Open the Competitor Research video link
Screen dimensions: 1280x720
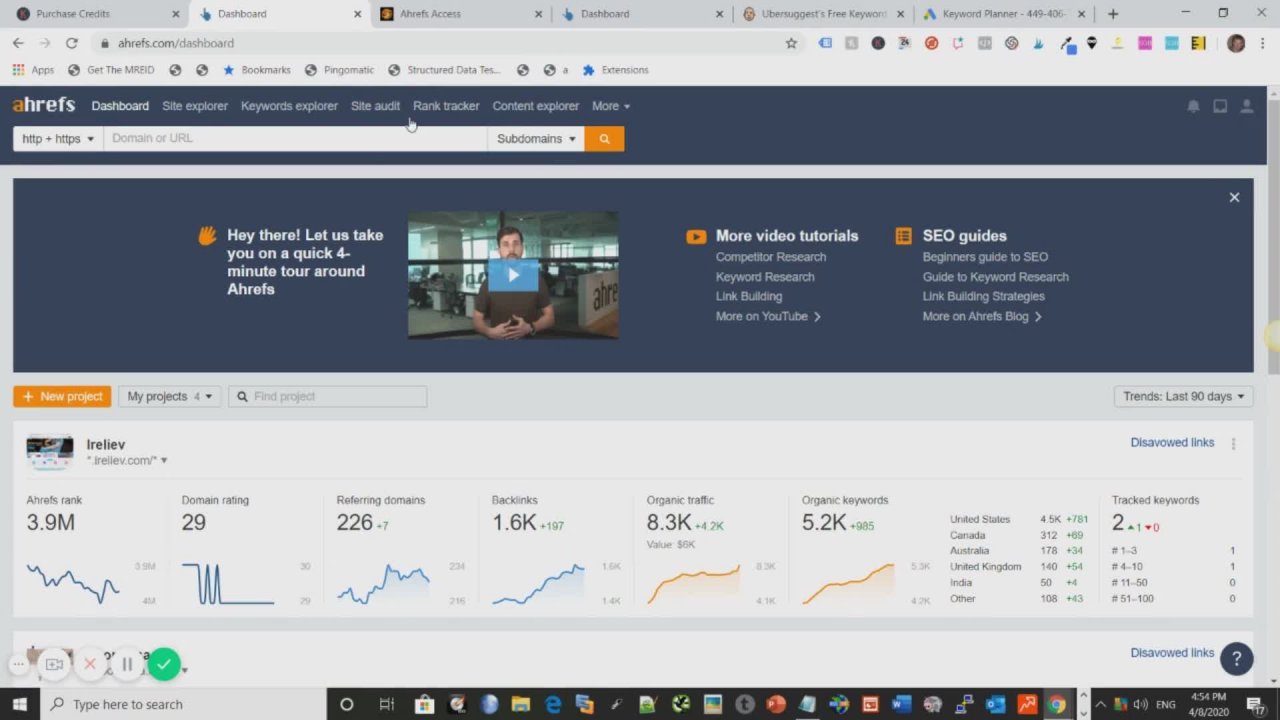(x=770, y=257)
